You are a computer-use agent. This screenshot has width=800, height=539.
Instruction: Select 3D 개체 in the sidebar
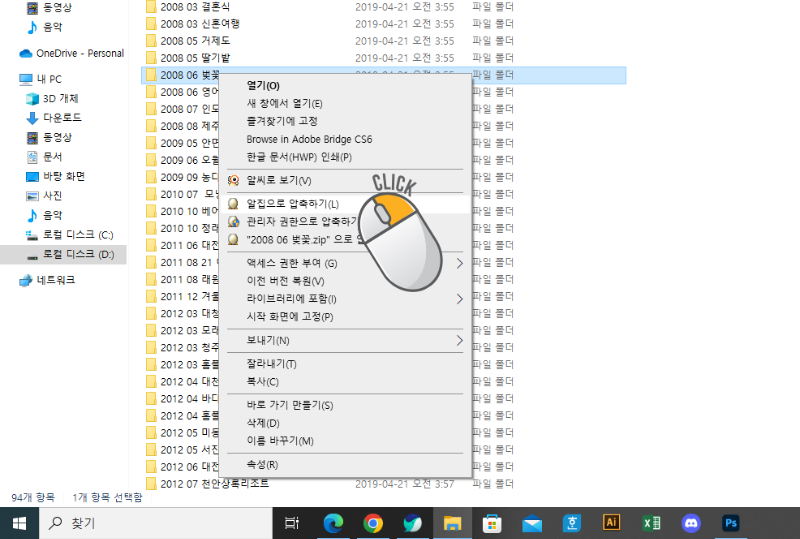click(x=60, y=99)
